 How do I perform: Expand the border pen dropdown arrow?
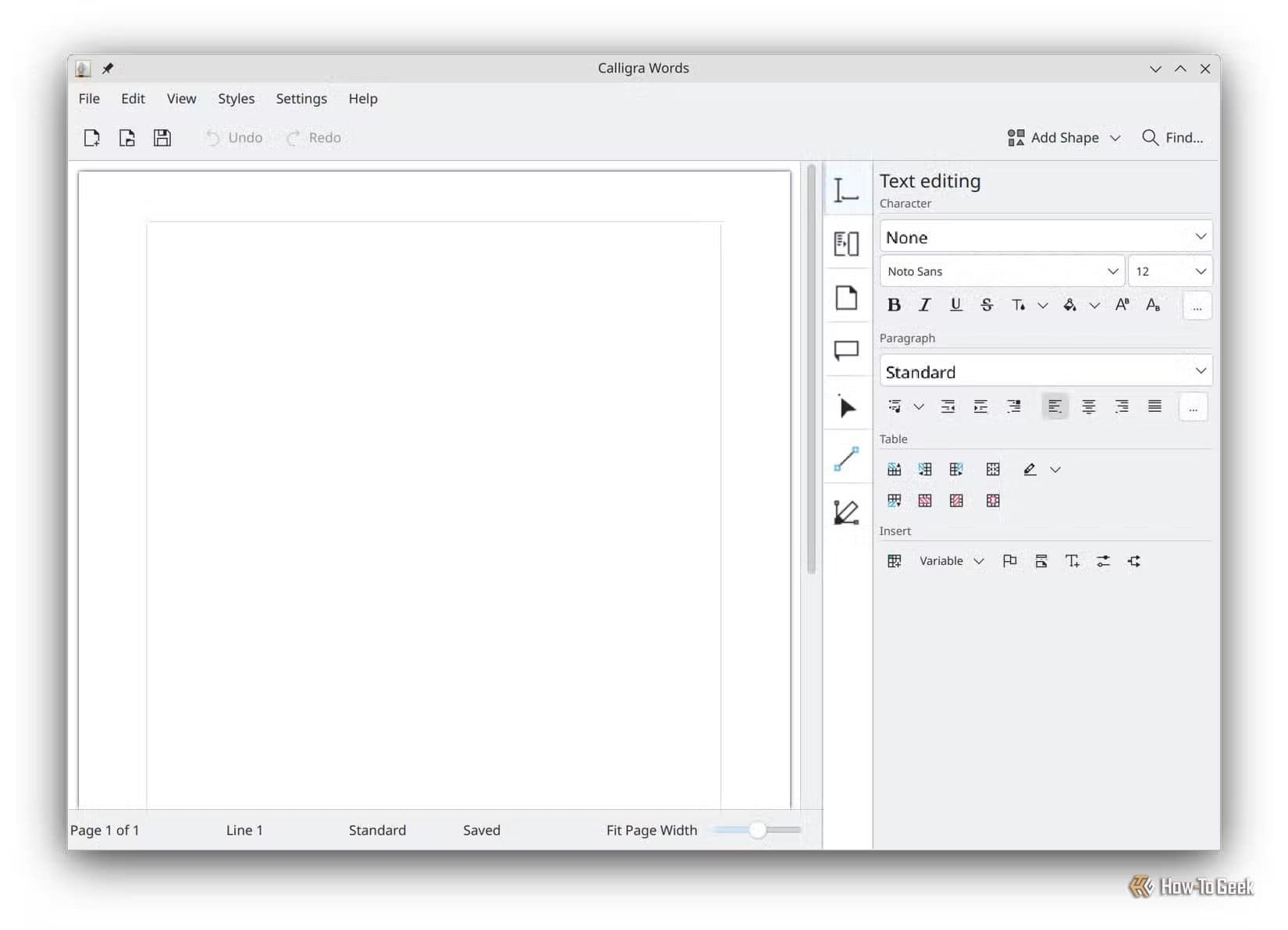tap(1055, 470)
